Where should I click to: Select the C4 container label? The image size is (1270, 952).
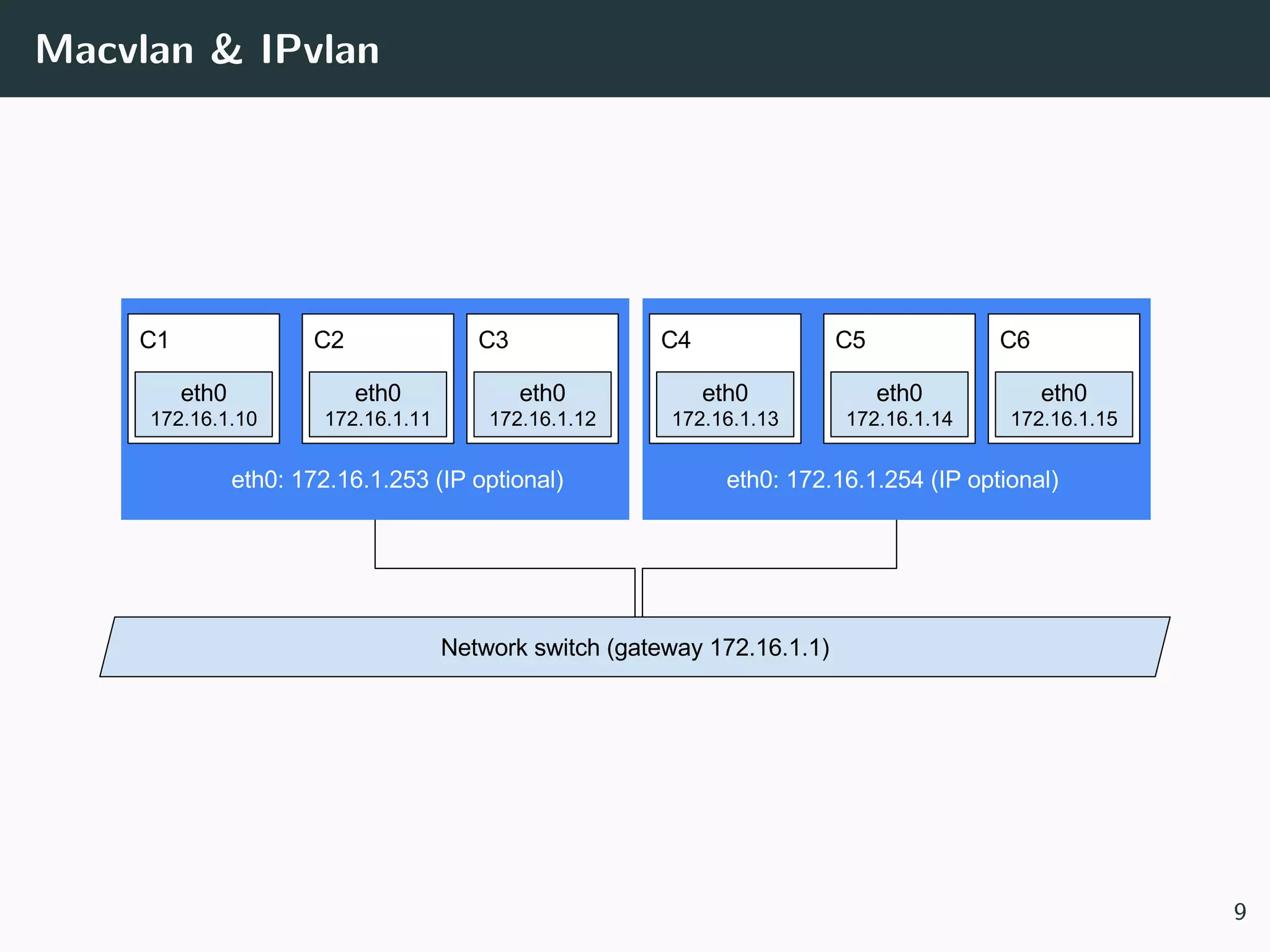(675, 340)
